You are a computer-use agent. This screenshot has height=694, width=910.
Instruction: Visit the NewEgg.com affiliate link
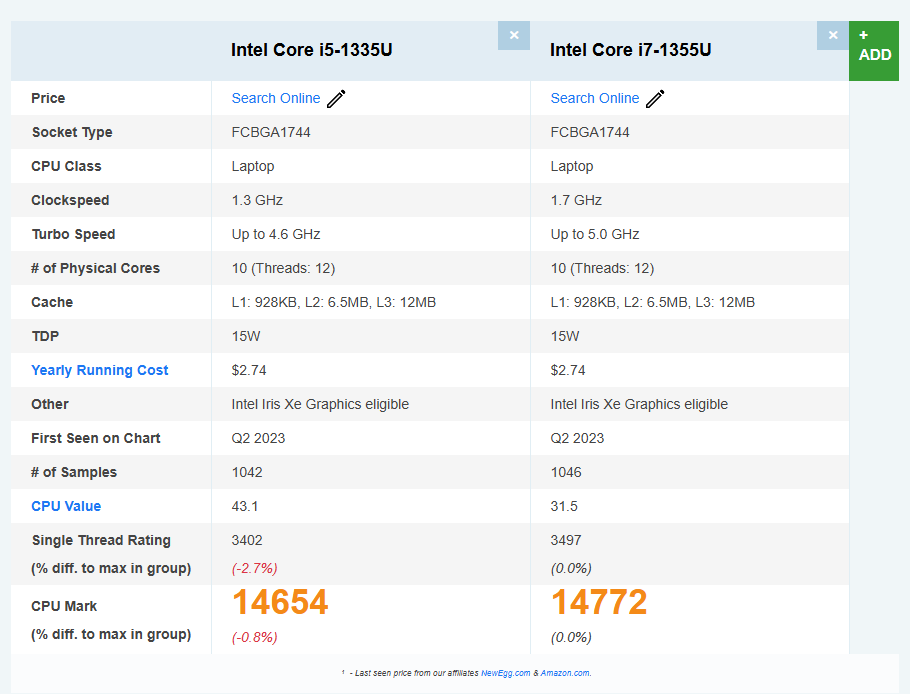click(x=505, y=673)
